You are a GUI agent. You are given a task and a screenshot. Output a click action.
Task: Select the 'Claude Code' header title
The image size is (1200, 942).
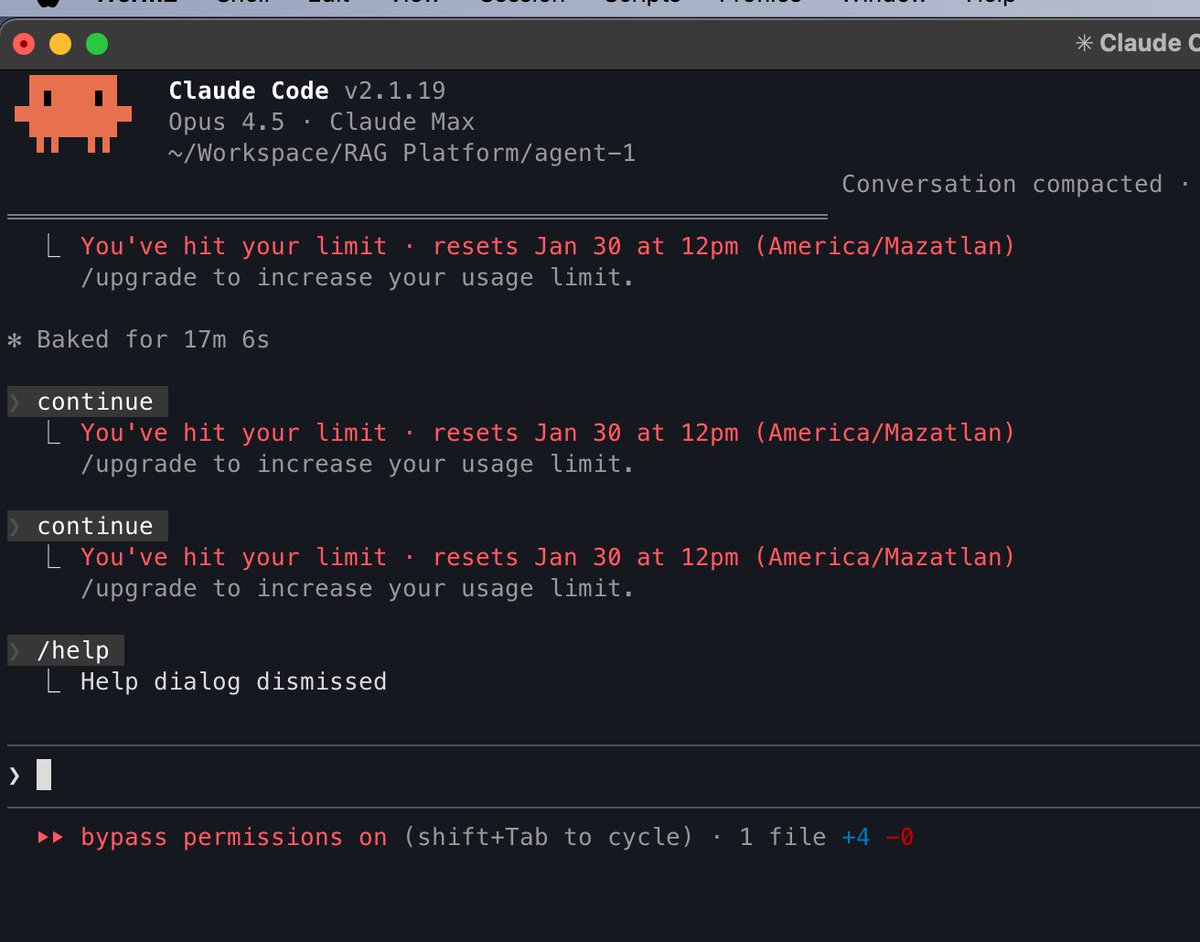pyautogui.click(x=249, y=91)
